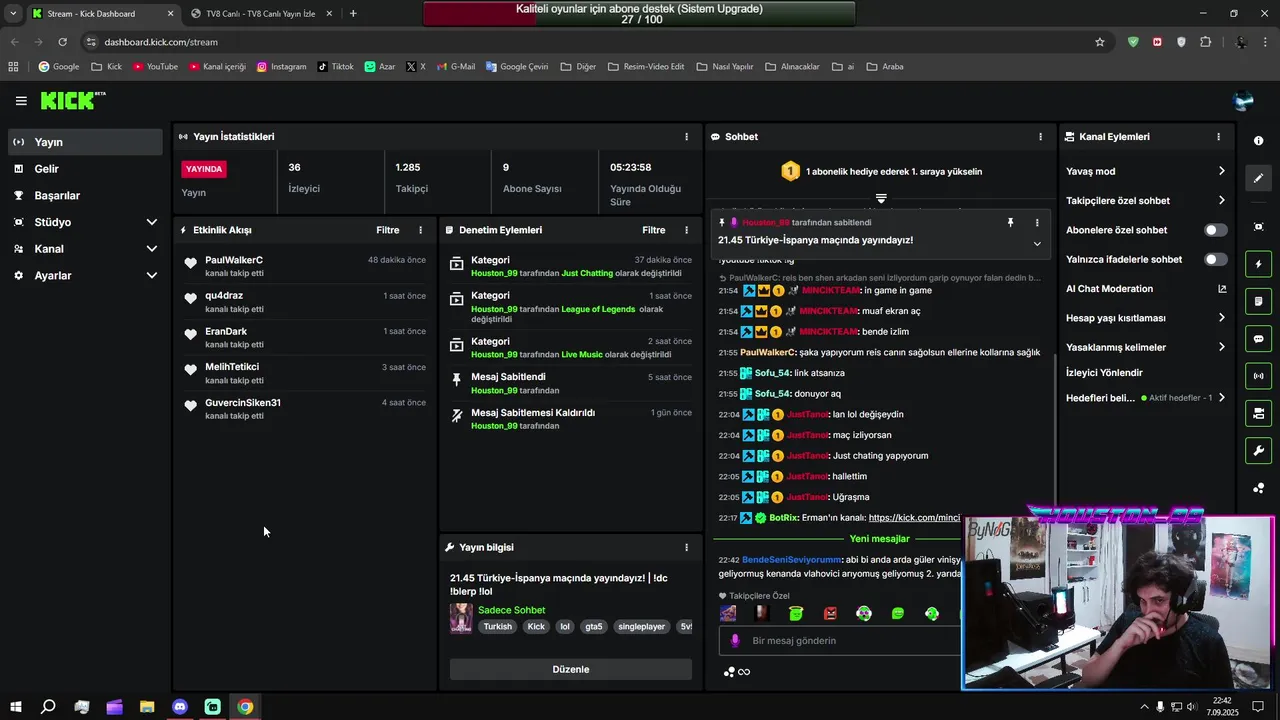Open Yayın İstatistikleri three-dot options
Image resolution: width=1280 pixels, height=720 pixels.
tap(686, 137)
